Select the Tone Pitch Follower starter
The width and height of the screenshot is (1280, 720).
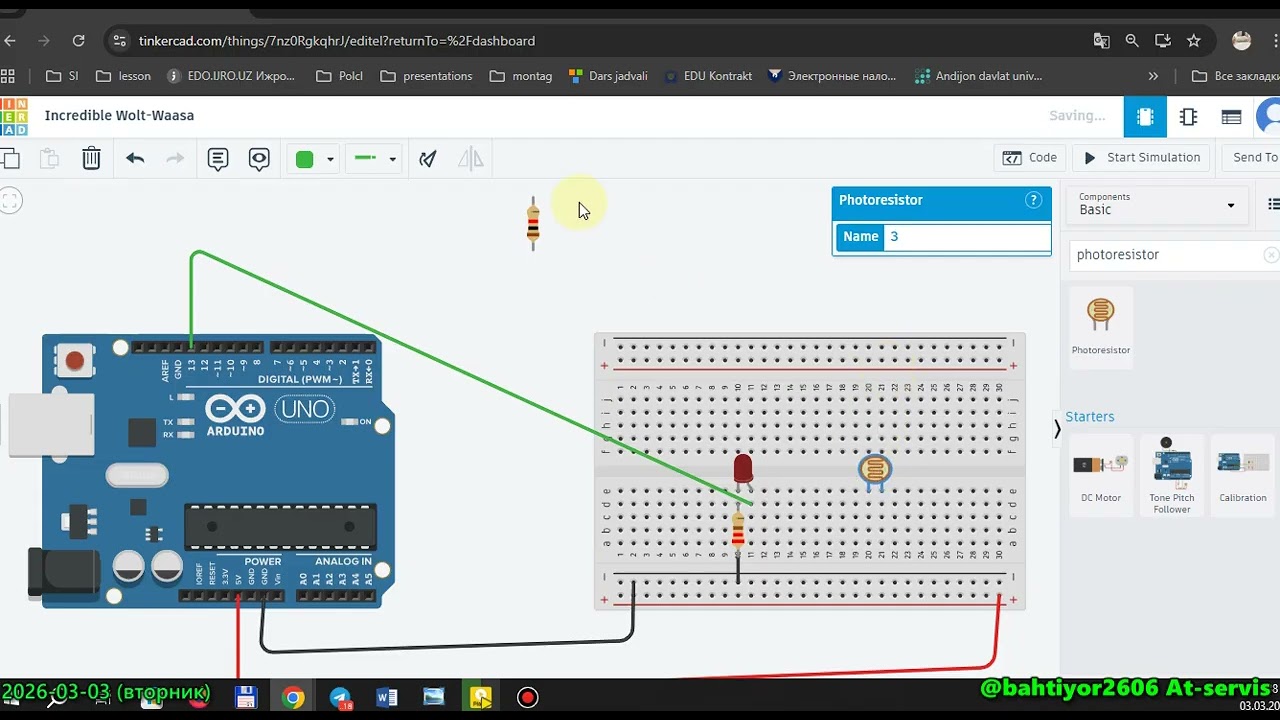pyautogui.click(x=1171, y=475)
